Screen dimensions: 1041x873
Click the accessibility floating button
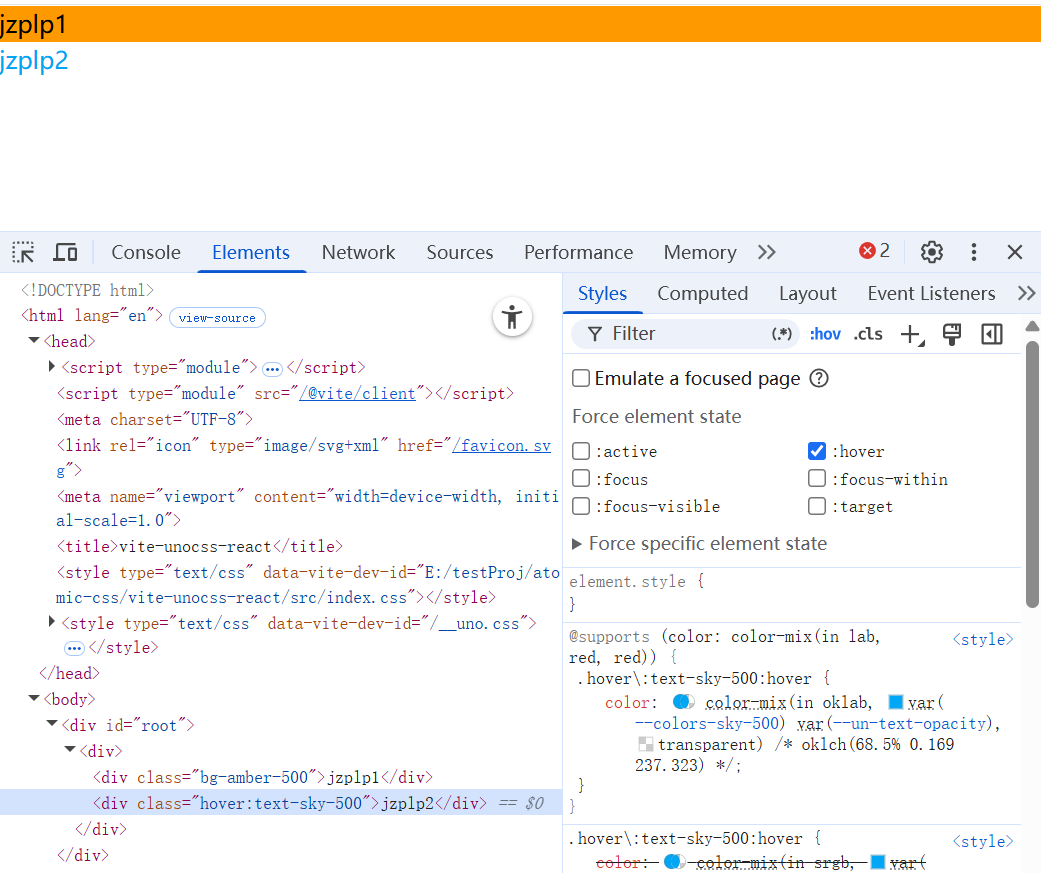pos(512,317)
